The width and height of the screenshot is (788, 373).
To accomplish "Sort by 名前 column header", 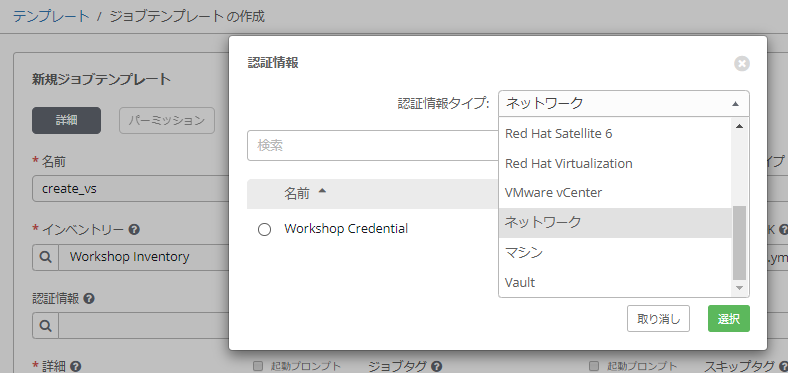I will (306, 194).
